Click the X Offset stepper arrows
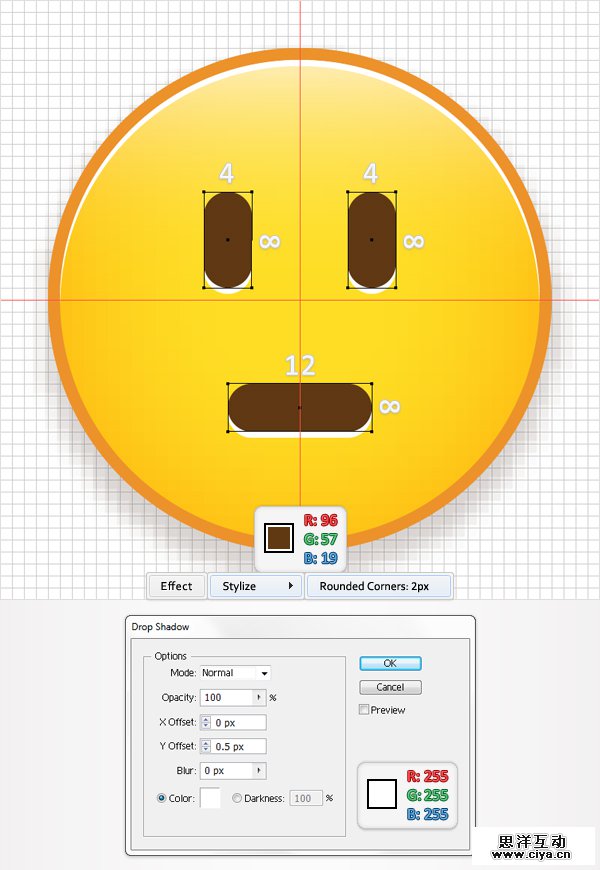The image size is (600, 870). coord(206,722)
